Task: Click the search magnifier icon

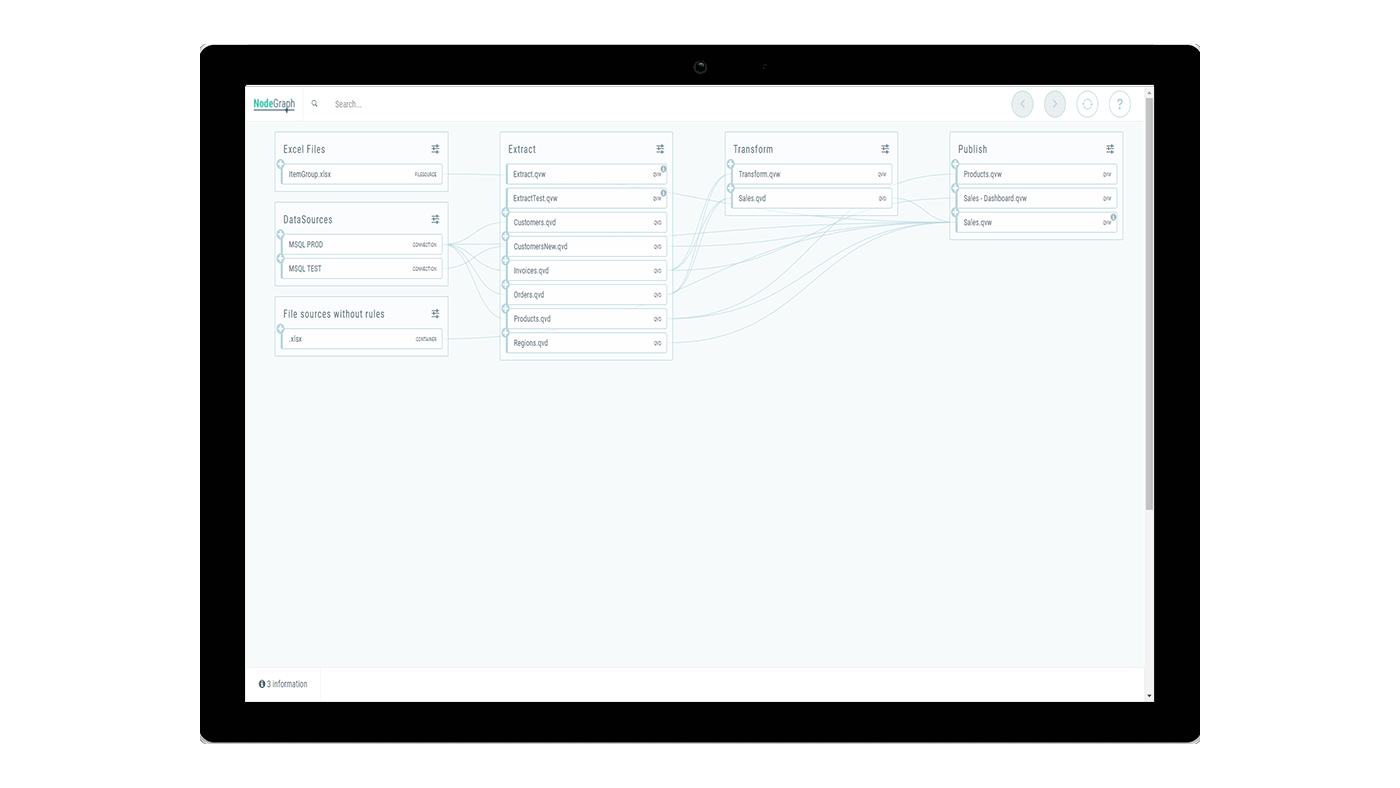Action: 315,104
